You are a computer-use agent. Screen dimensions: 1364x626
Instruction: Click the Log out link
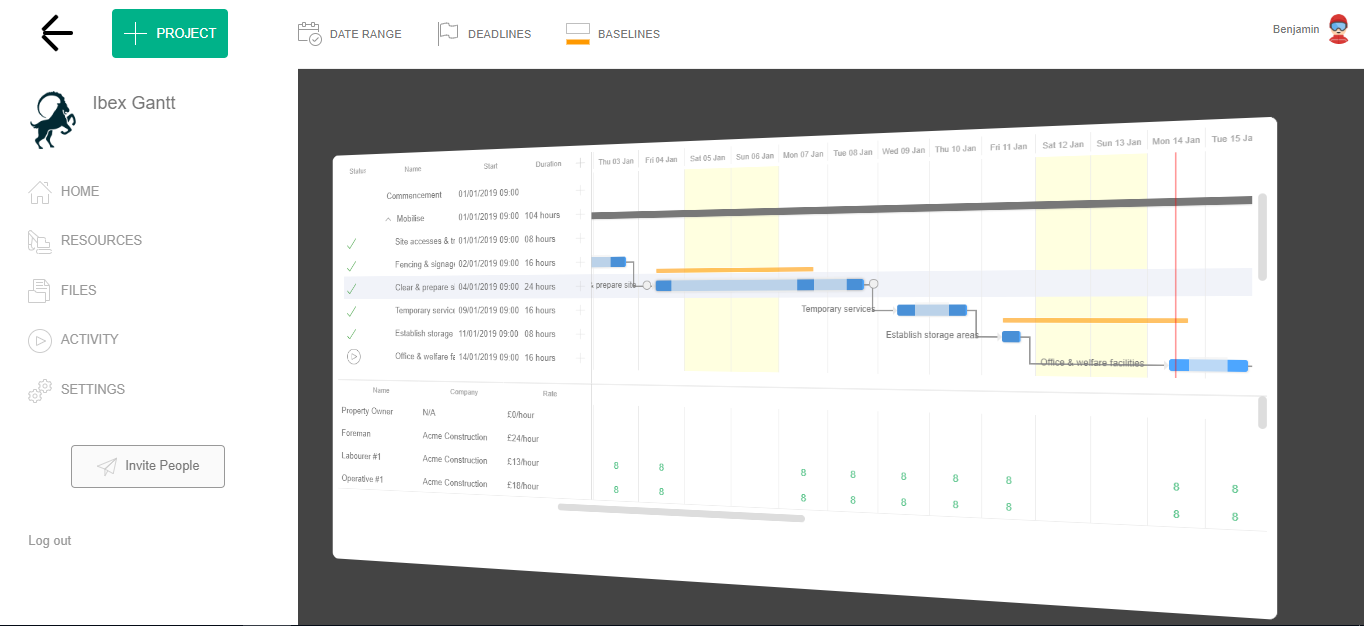(x=50, y=541)
